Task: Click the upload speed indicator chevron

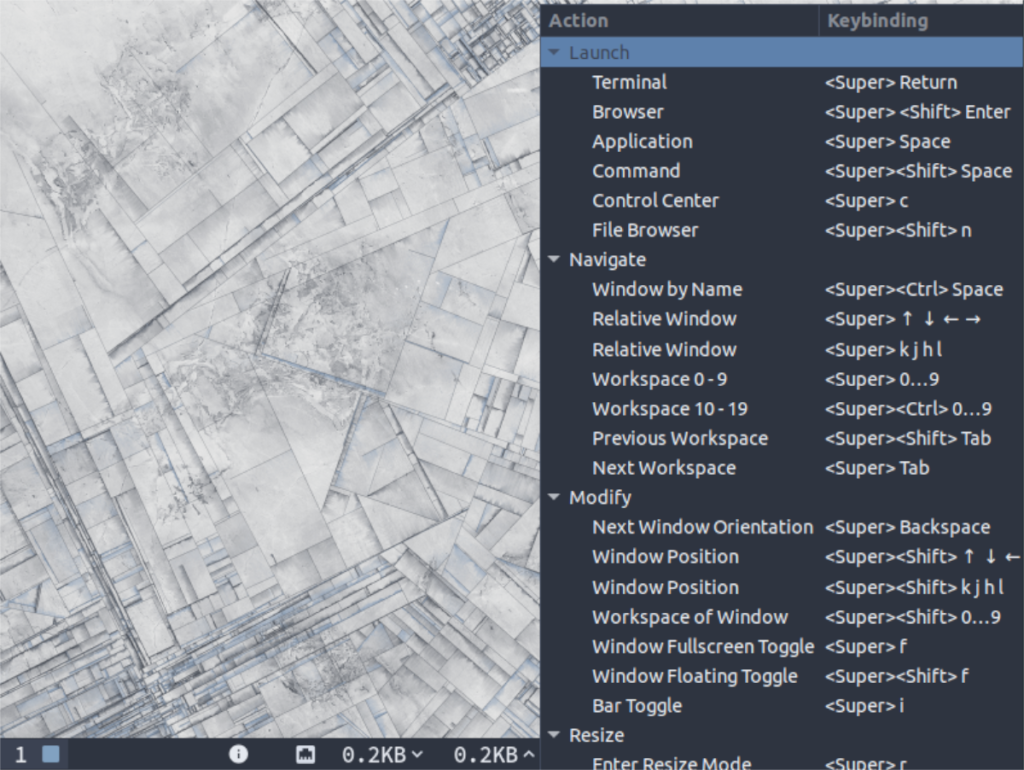Action: pos(527,755)
